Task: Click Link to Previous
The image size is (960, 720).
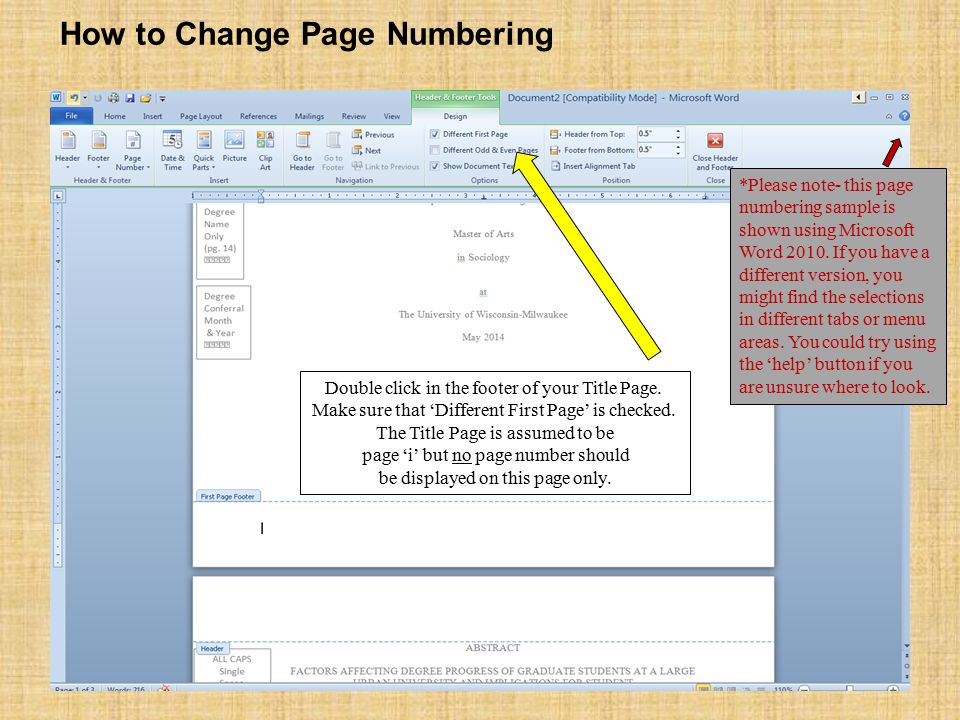Action: coord(386,166)
